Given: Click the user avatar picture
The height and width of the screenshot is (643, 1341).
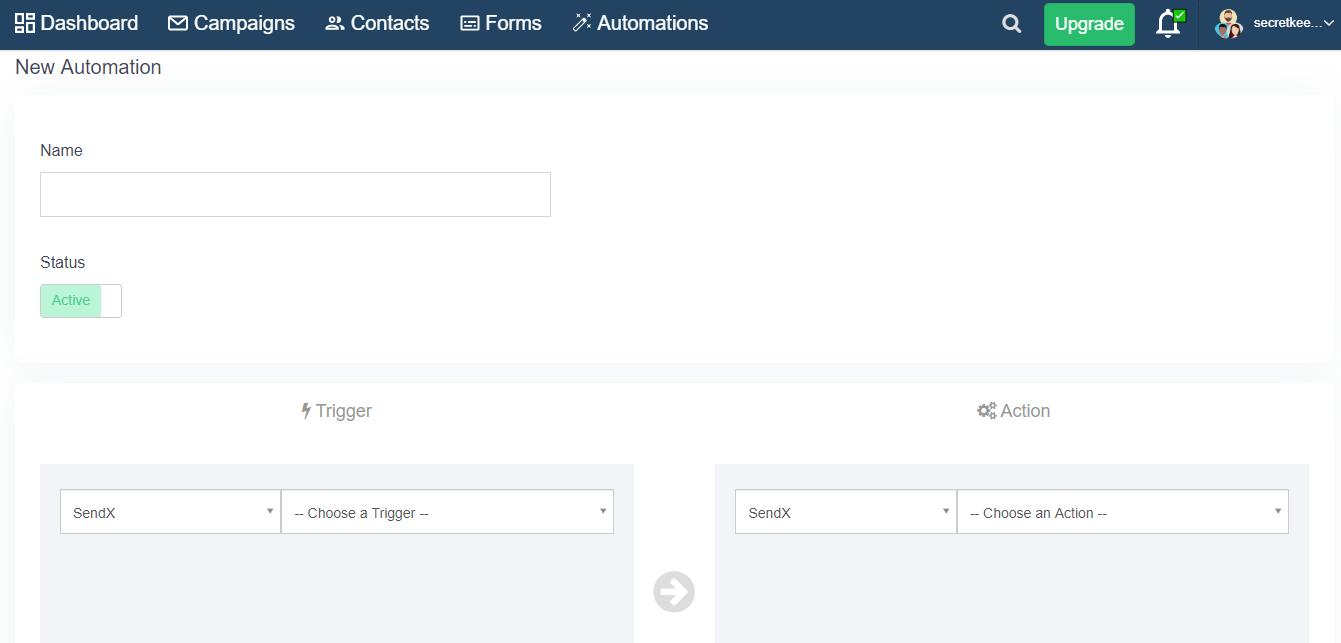Looking at the screenshot, I should pyautogui.click(x=1228, y=24).
